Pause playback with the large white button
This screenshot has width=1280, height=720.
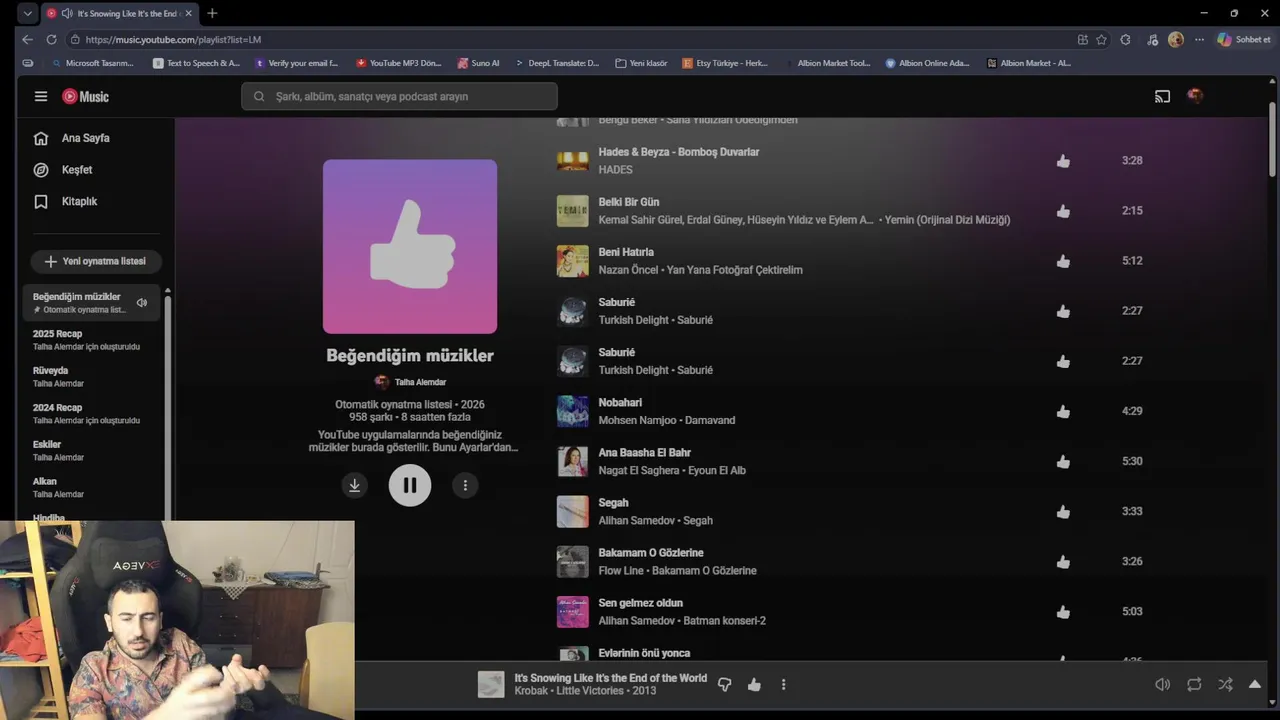pyautogui.click(x=410, y=485)
